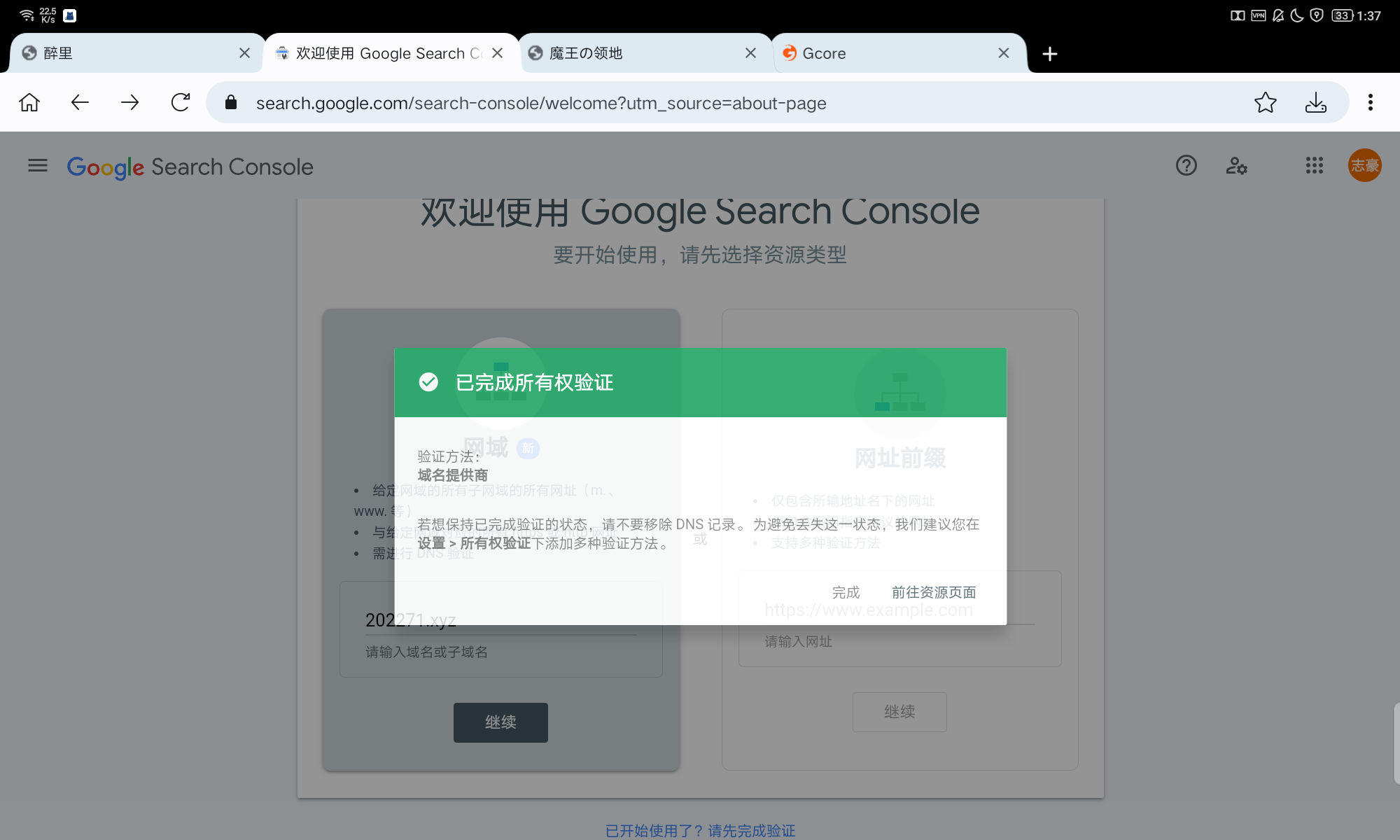This screenshot has height=840, width=1400.
Task: Open browser three-dot menu
Action: pos(1370,103)
